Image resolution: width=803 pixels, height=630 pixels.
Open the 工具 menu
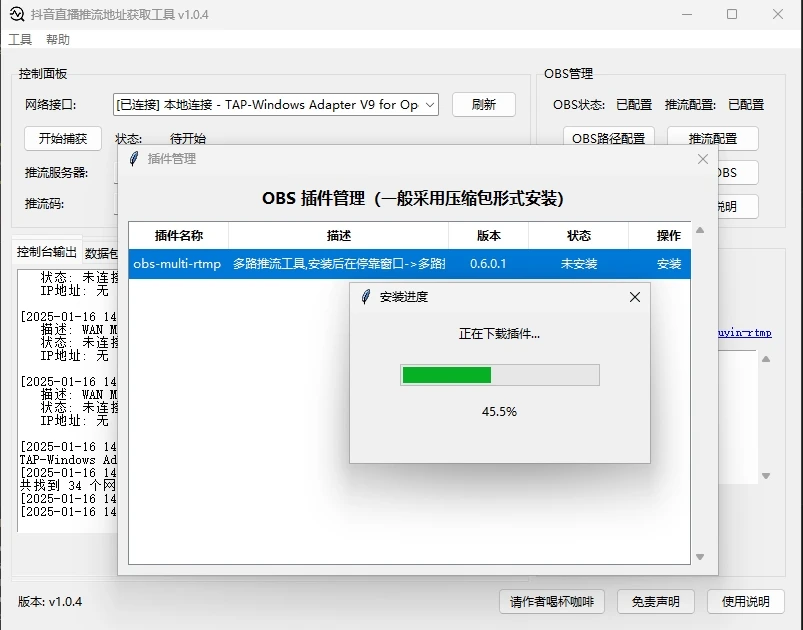coord(20,39)
